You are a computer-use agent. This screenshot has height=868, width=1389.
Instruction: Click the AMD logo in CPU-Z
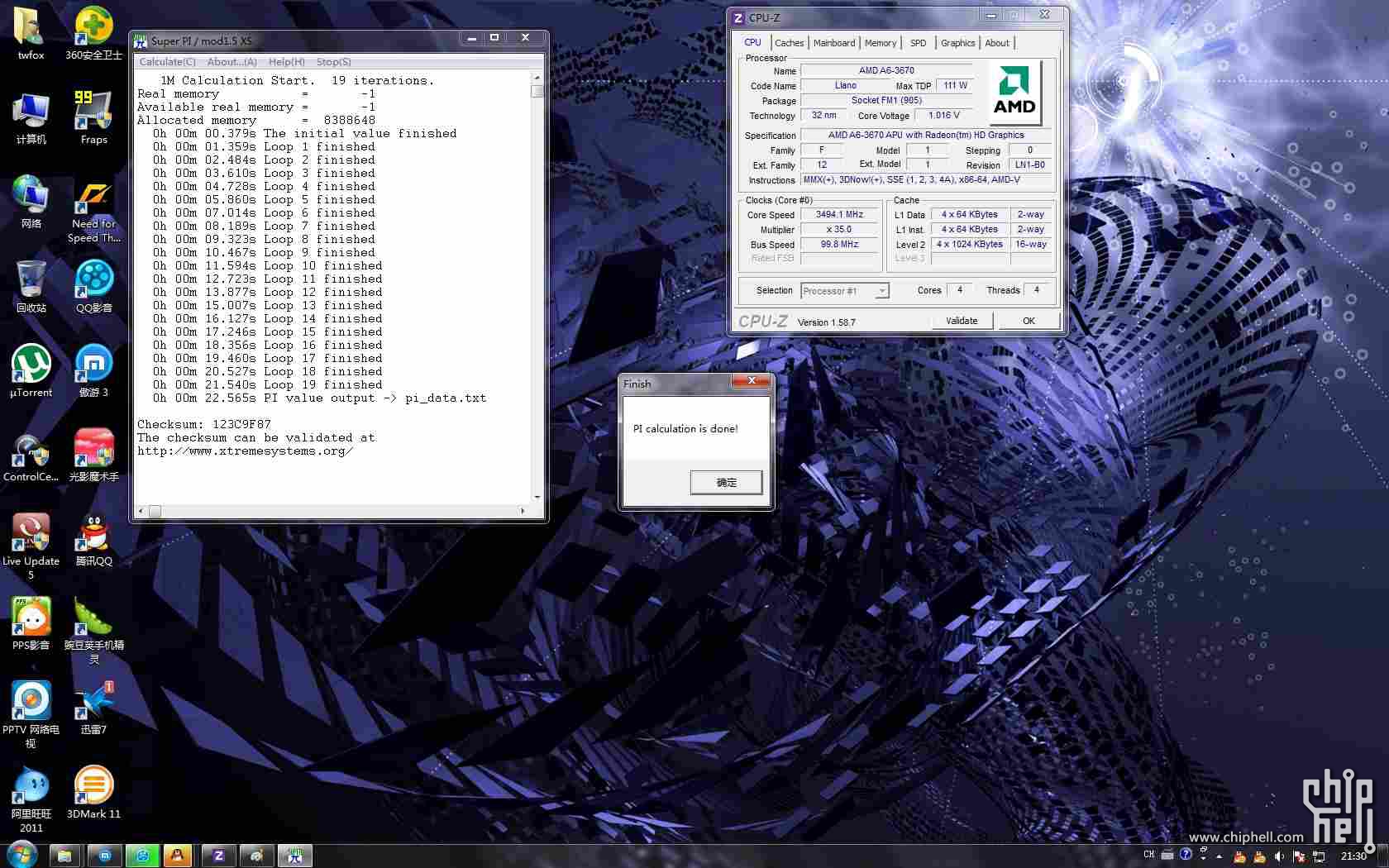point(1015,92)
